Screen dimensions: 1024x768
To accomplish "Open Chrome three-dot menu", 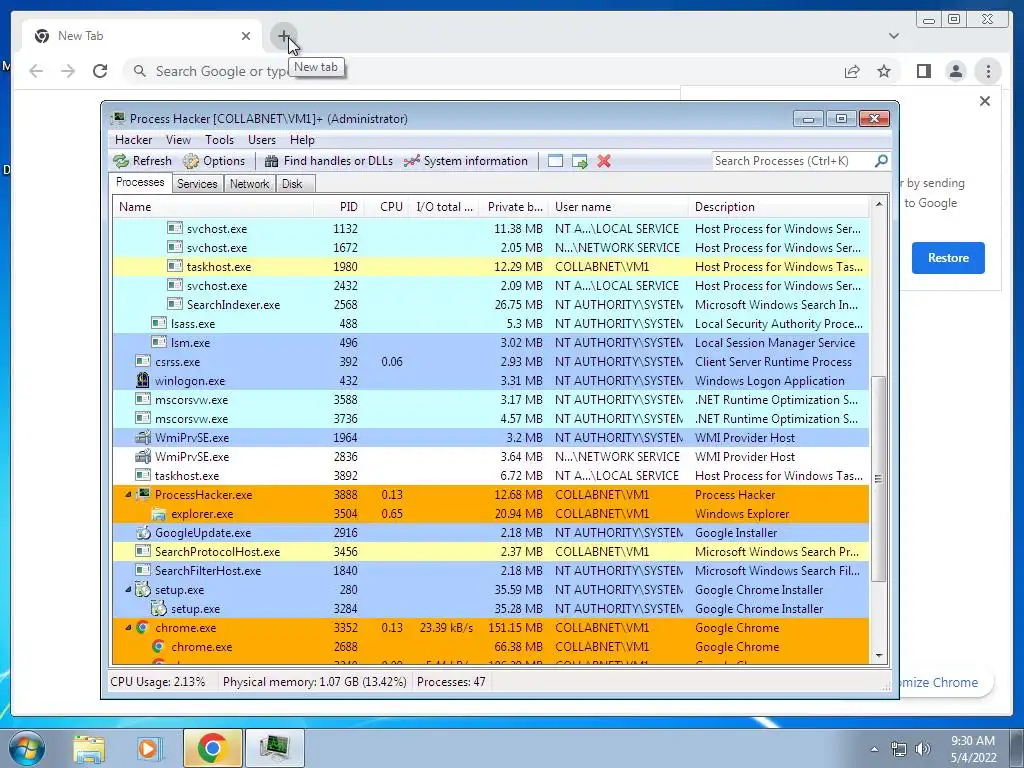I will (x=988, y=71).
